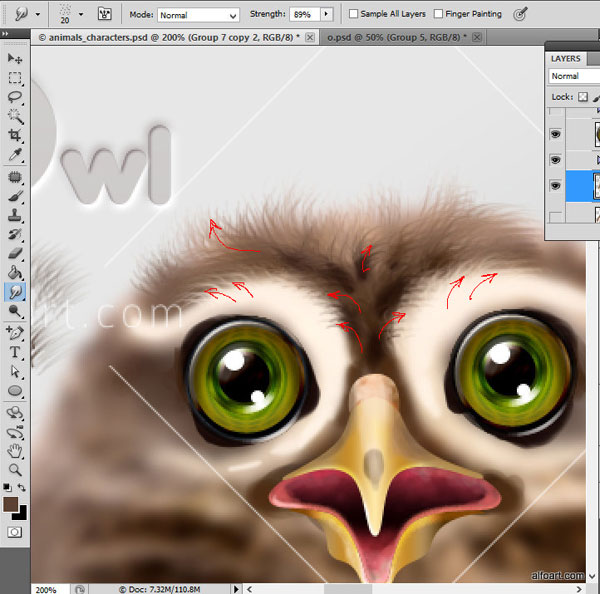The width and height of the screenshot is (600, 594).
Task: Select the Brush tool
Action: [x=15, y=196]
